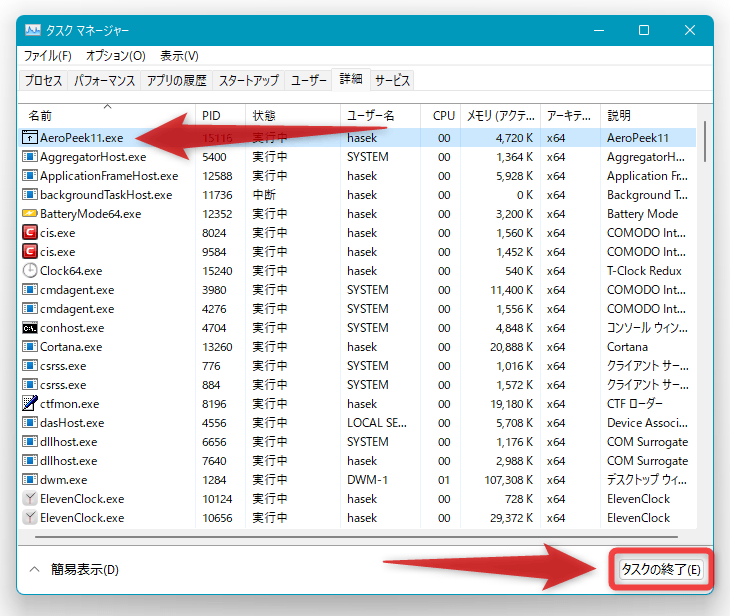Click the ElevenClock.exe icon with PID 10124

tap(30, 499)
